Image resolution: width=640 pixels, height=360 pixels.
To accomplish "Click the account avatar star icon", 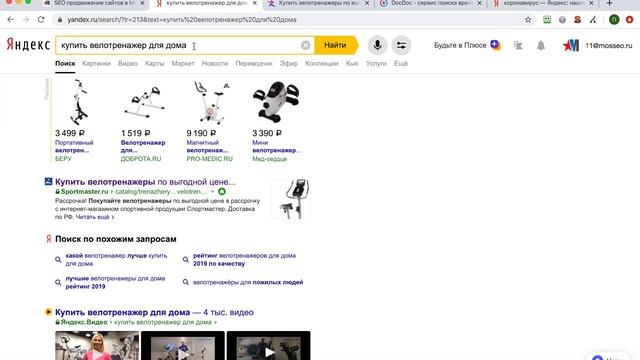I will 571,45.
